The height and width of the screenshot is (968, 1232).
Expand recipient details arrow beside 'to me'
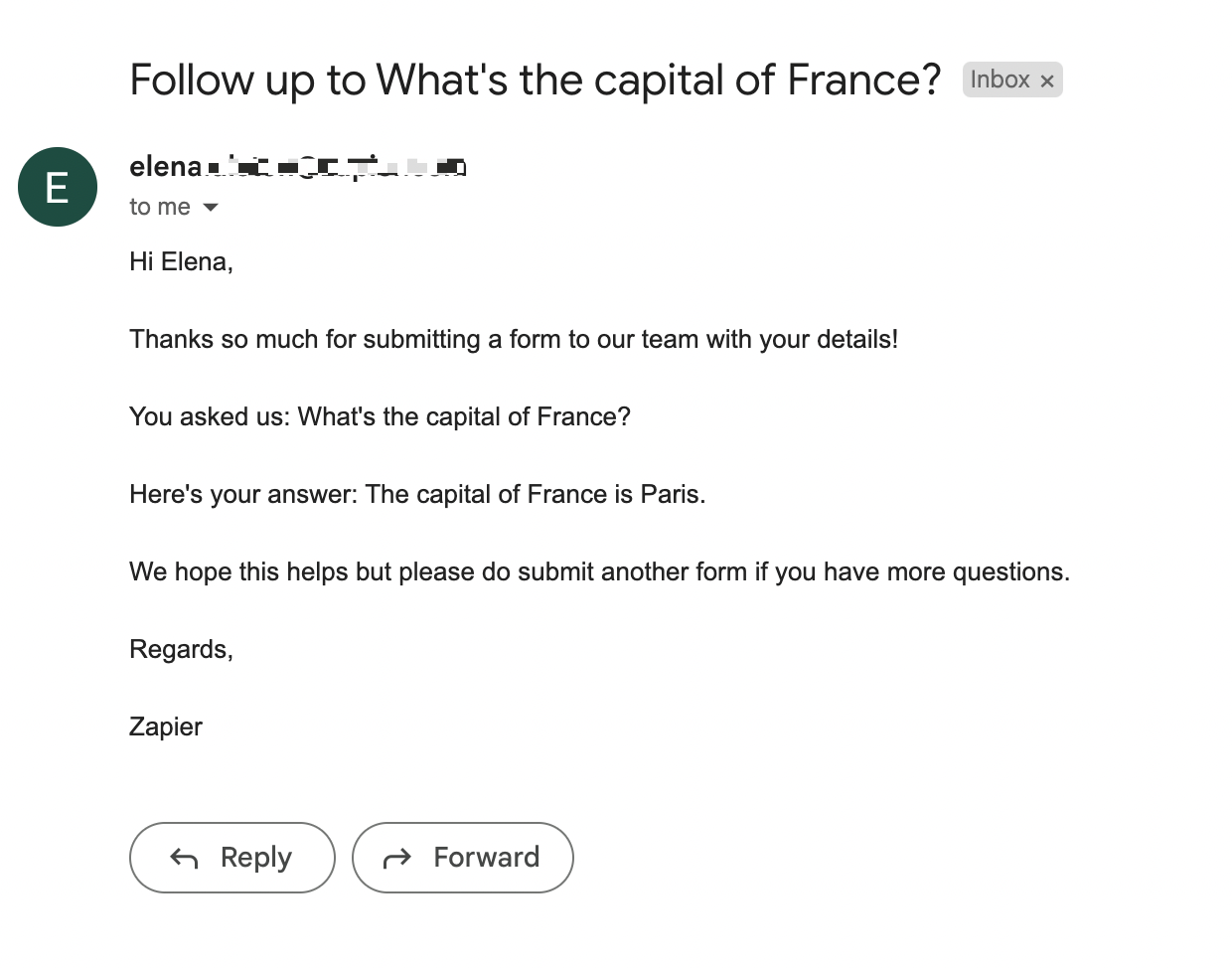(211, 208)
